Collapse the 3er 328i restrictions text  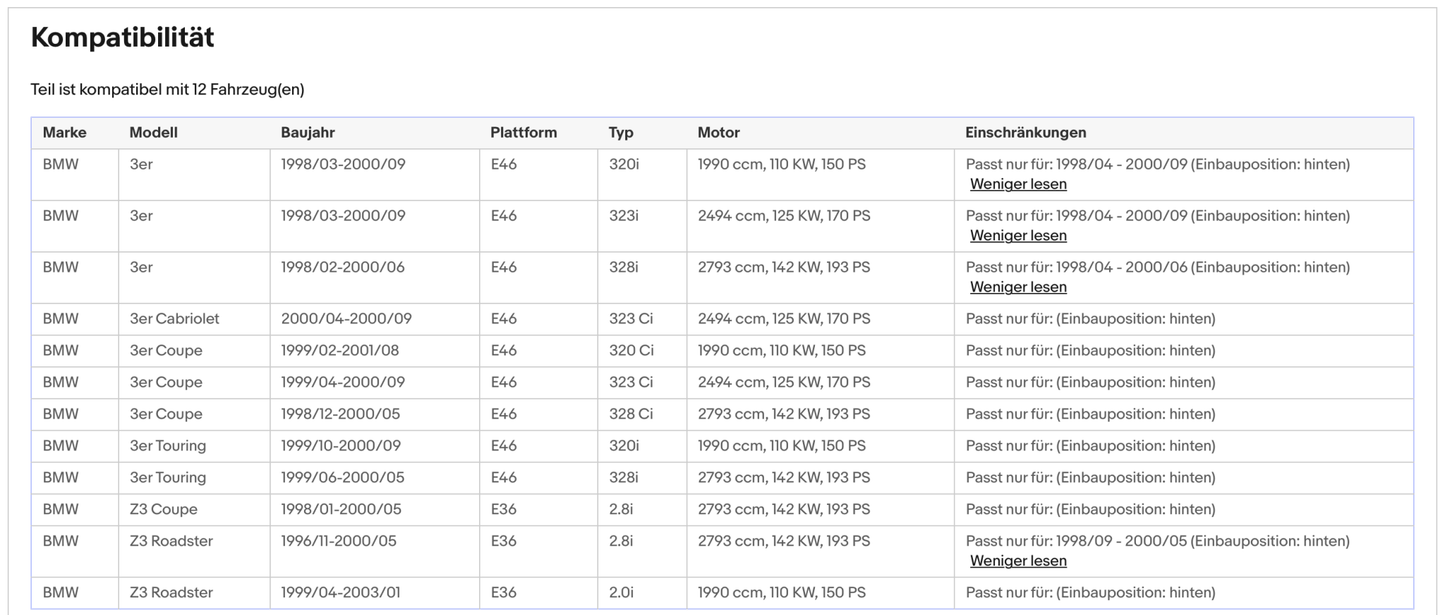(1018, 287)
